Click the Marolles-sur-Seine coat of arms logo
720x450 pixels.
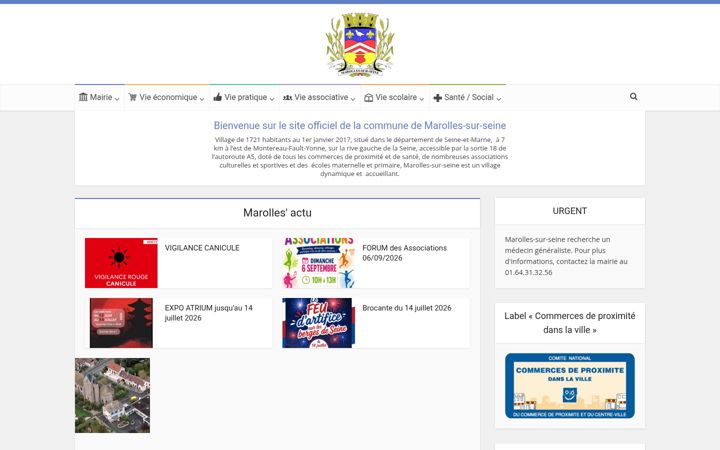[360, 45]
